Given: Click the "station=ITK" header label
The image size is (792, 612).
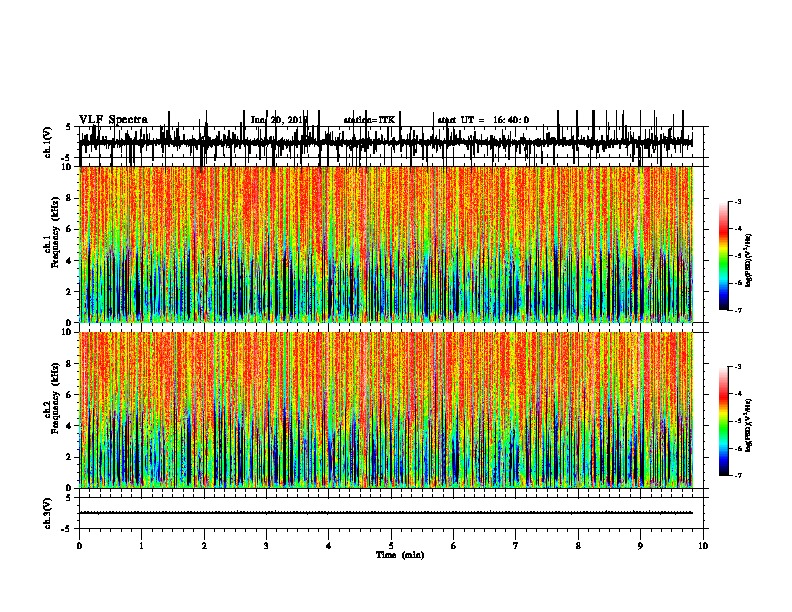Looking at the screenshot, I should coord(369,120).
